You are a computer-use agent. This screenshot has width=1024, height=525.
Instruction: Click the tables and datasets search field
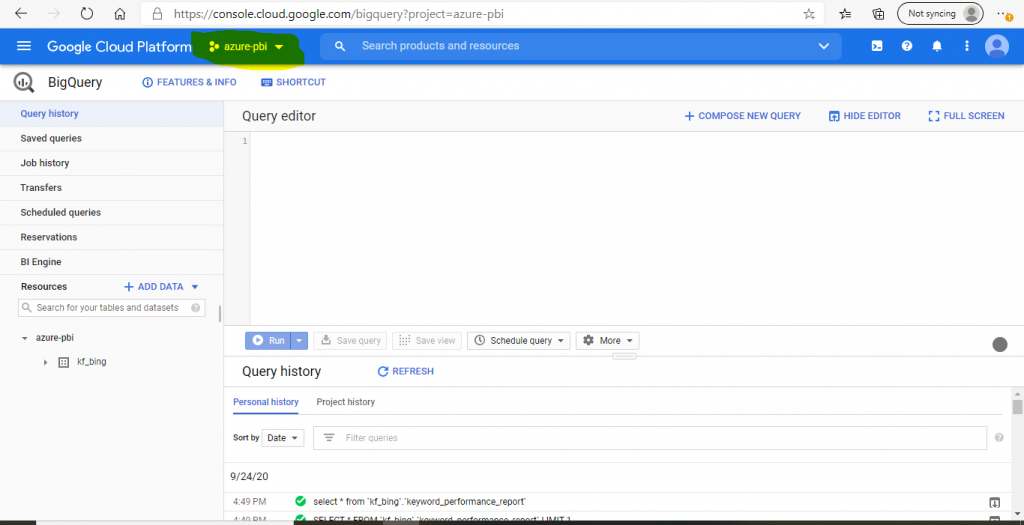[x=111, y=308]
